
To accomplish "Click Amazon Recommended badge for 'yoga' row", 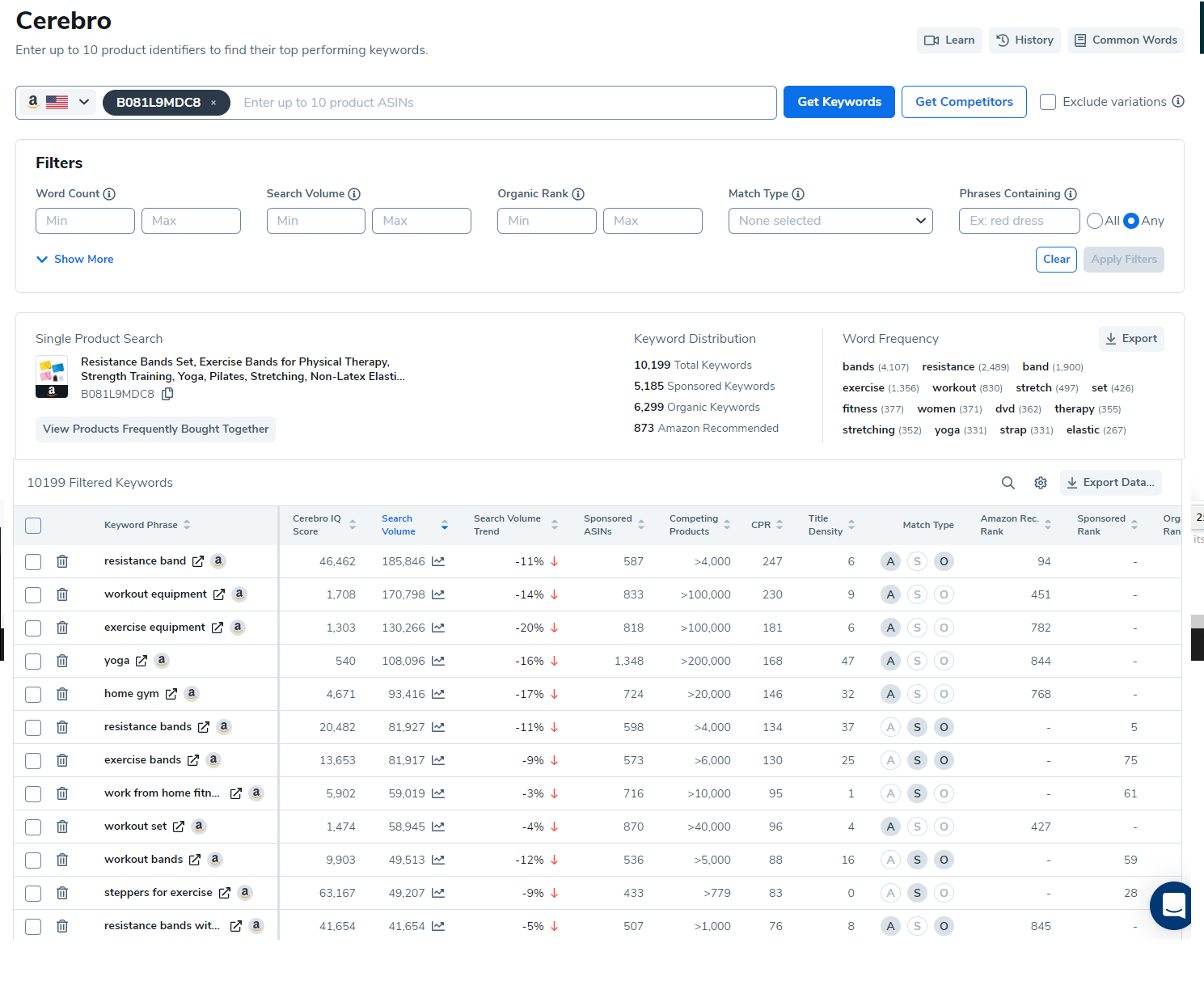I will tap(890, 661).
